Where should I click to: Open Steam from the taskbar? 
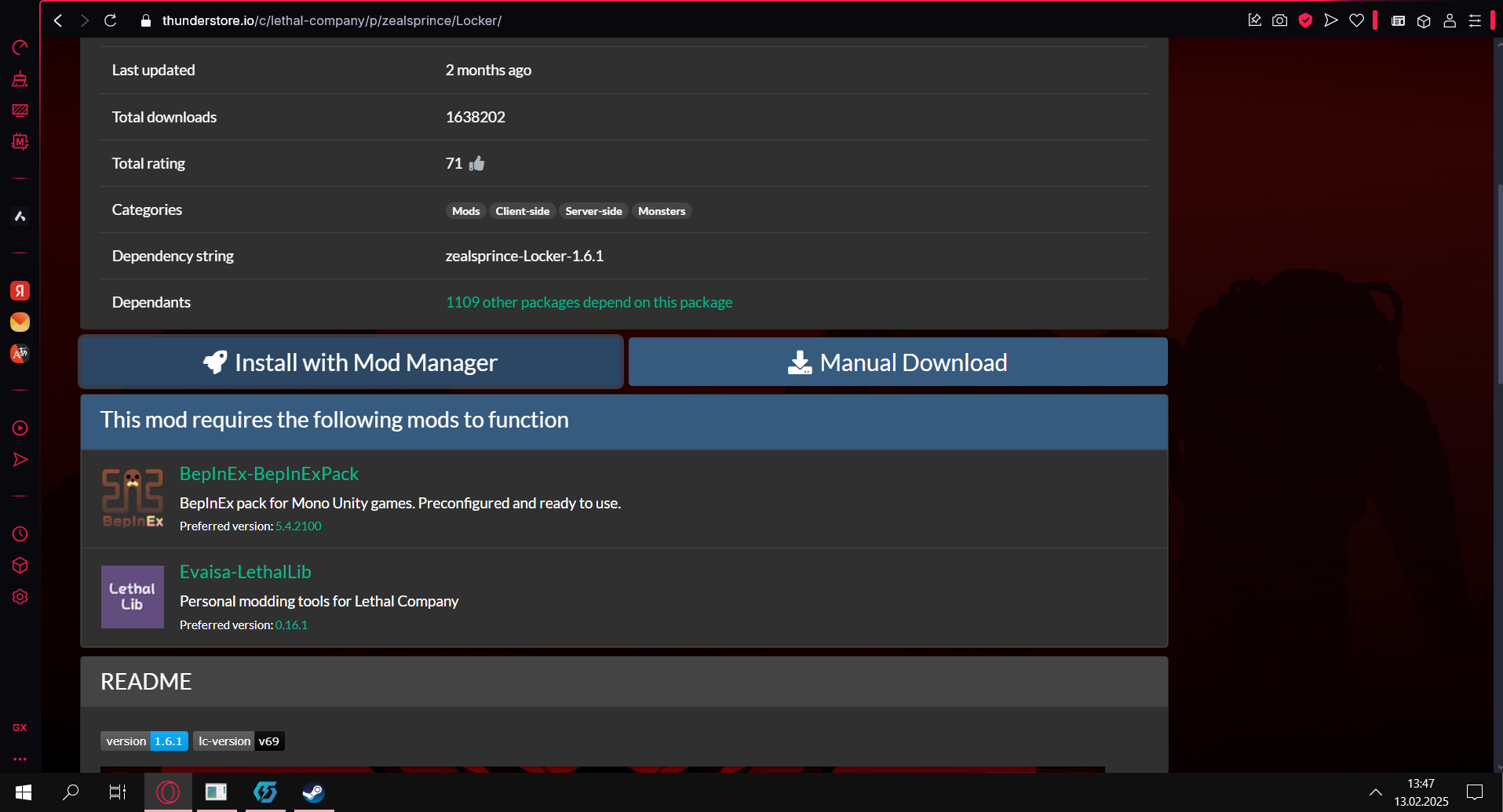313,792
